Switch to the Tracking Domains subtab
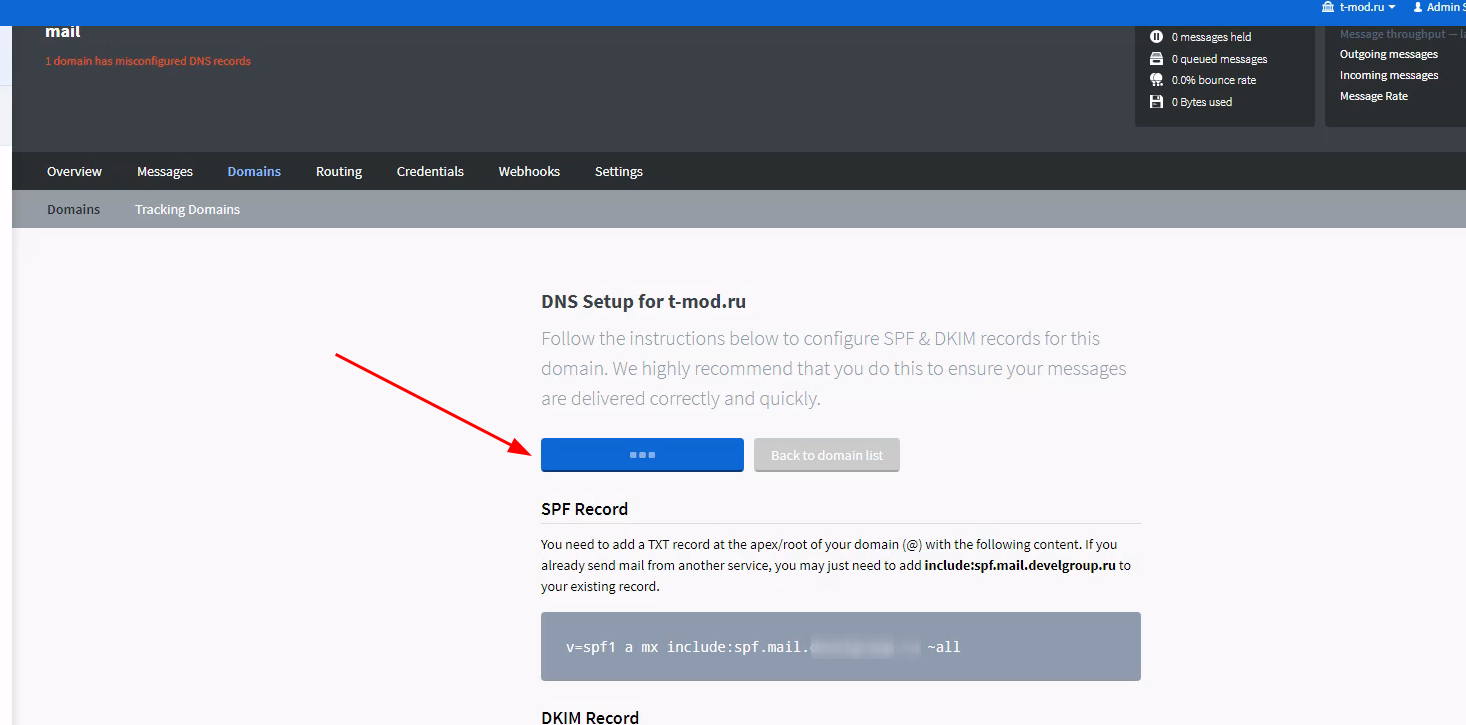The width and height of the screenshot is (1466, 725). (x=187, y=209)
